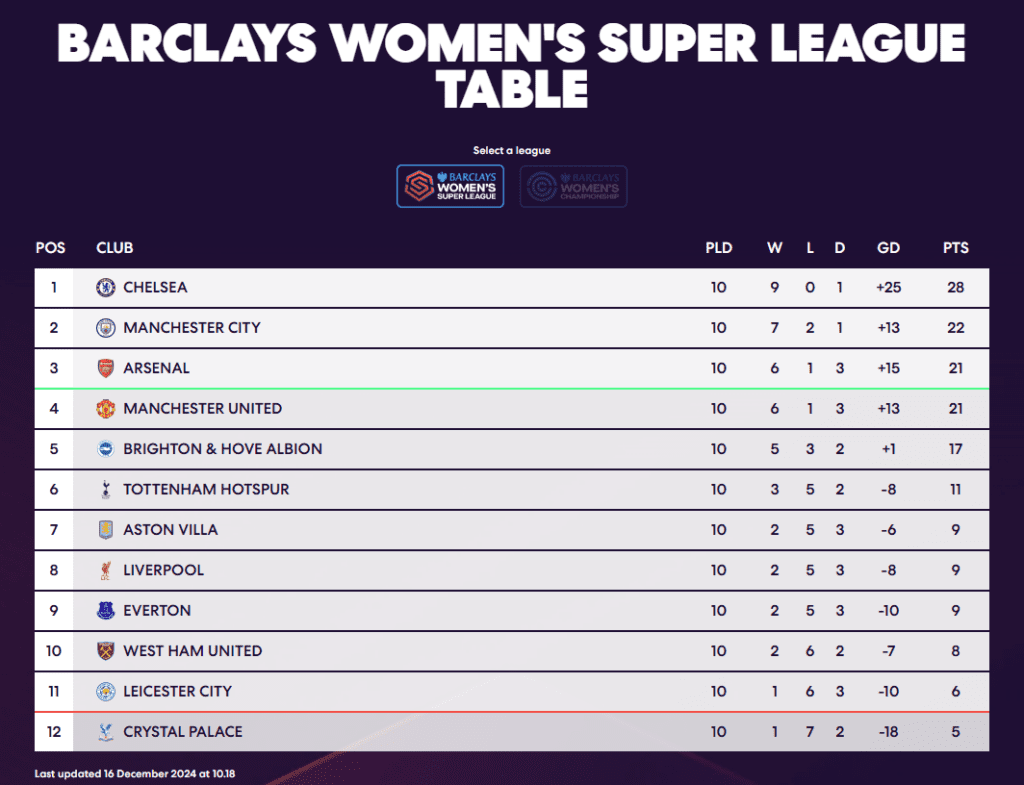Click the Liverpool club crest icon
This screenshot has height=785, width=1024.
tap(105, 570)
